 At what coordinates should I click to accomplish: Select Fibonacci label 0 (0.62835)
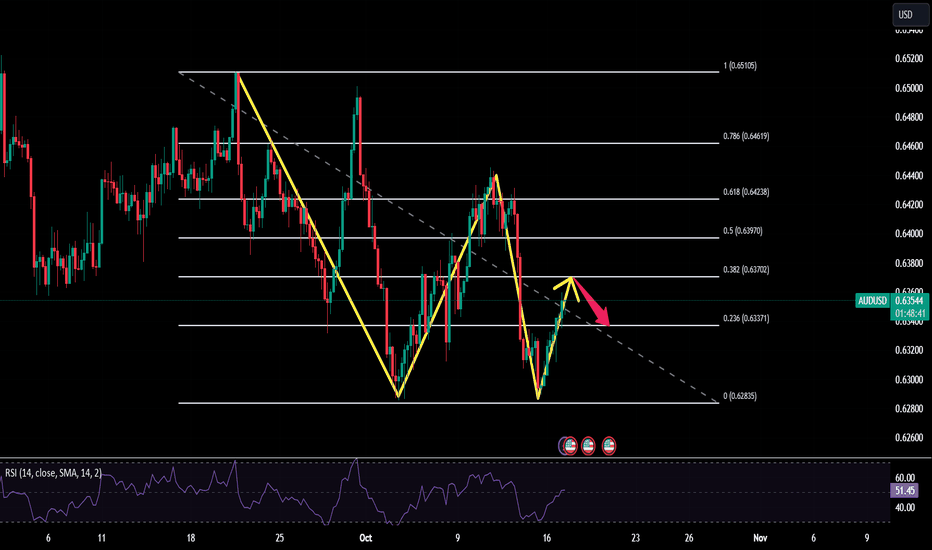pos(740,396)
